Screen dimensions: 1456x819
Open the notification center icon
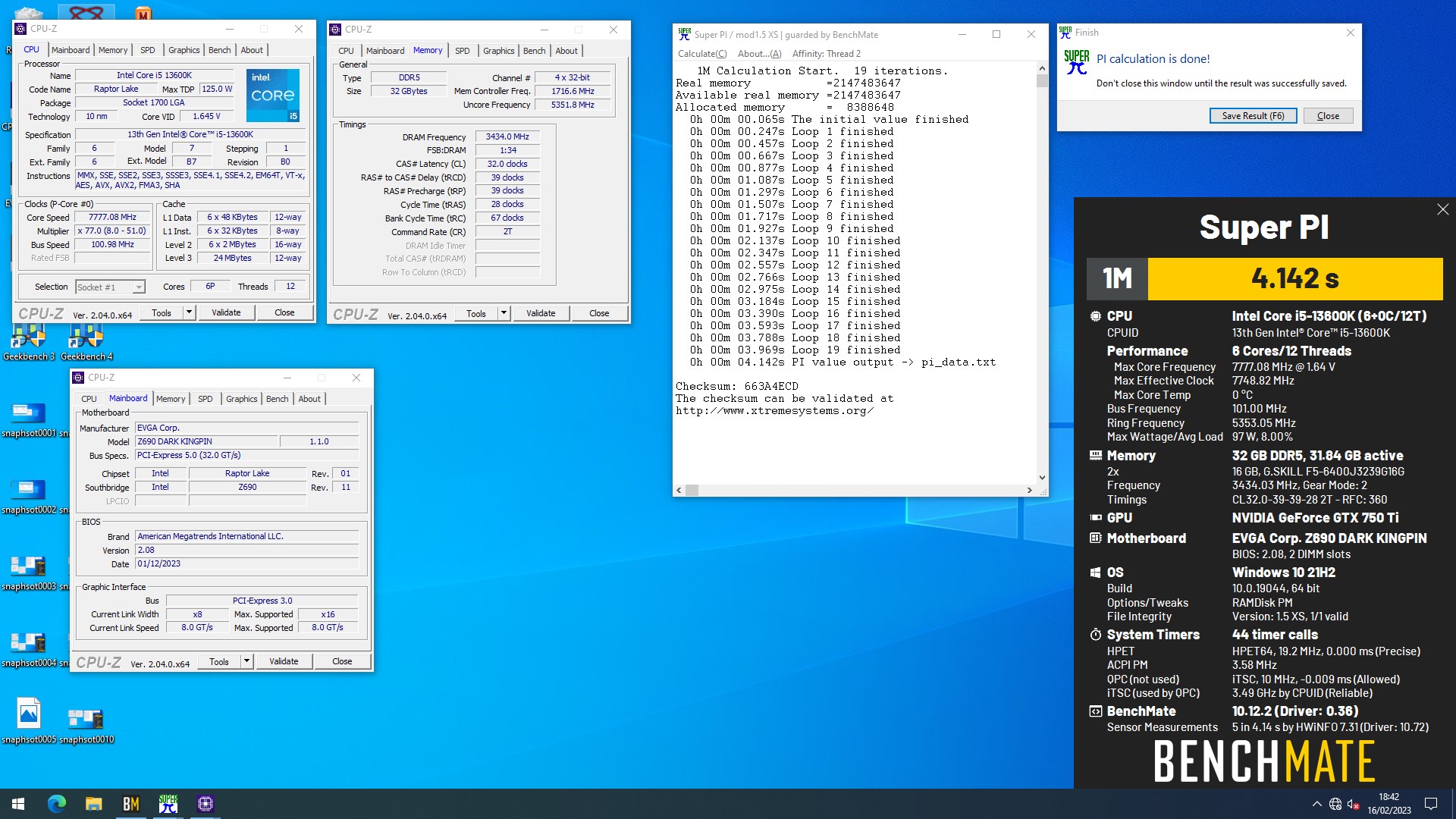[x=1431, y=804]
